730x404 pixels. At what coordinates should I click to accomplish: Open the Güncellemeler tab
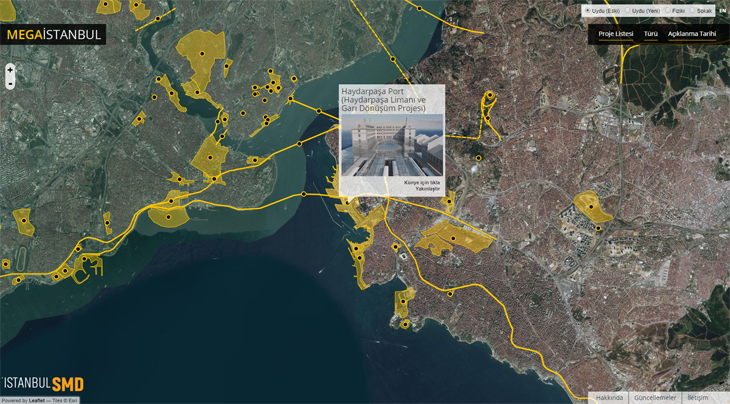click(x=655, y=398)
